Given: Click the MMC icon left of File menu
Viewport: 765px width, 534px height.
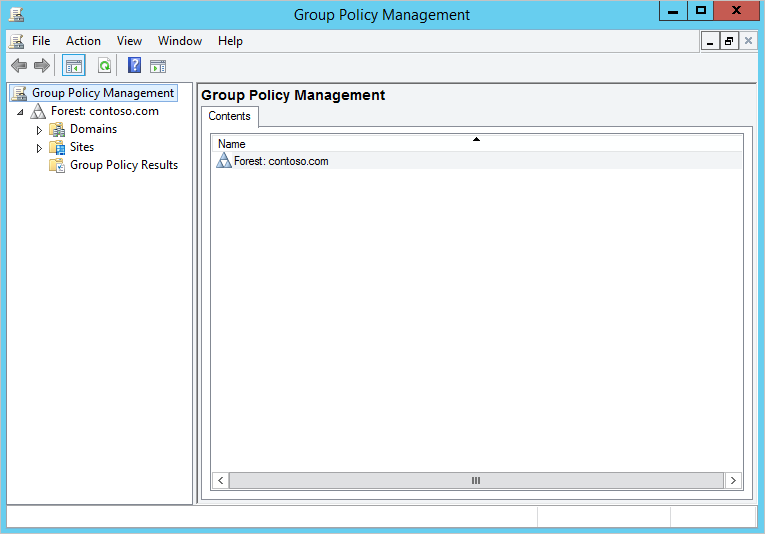Looking at the screenshot, I should click(16, 41).
